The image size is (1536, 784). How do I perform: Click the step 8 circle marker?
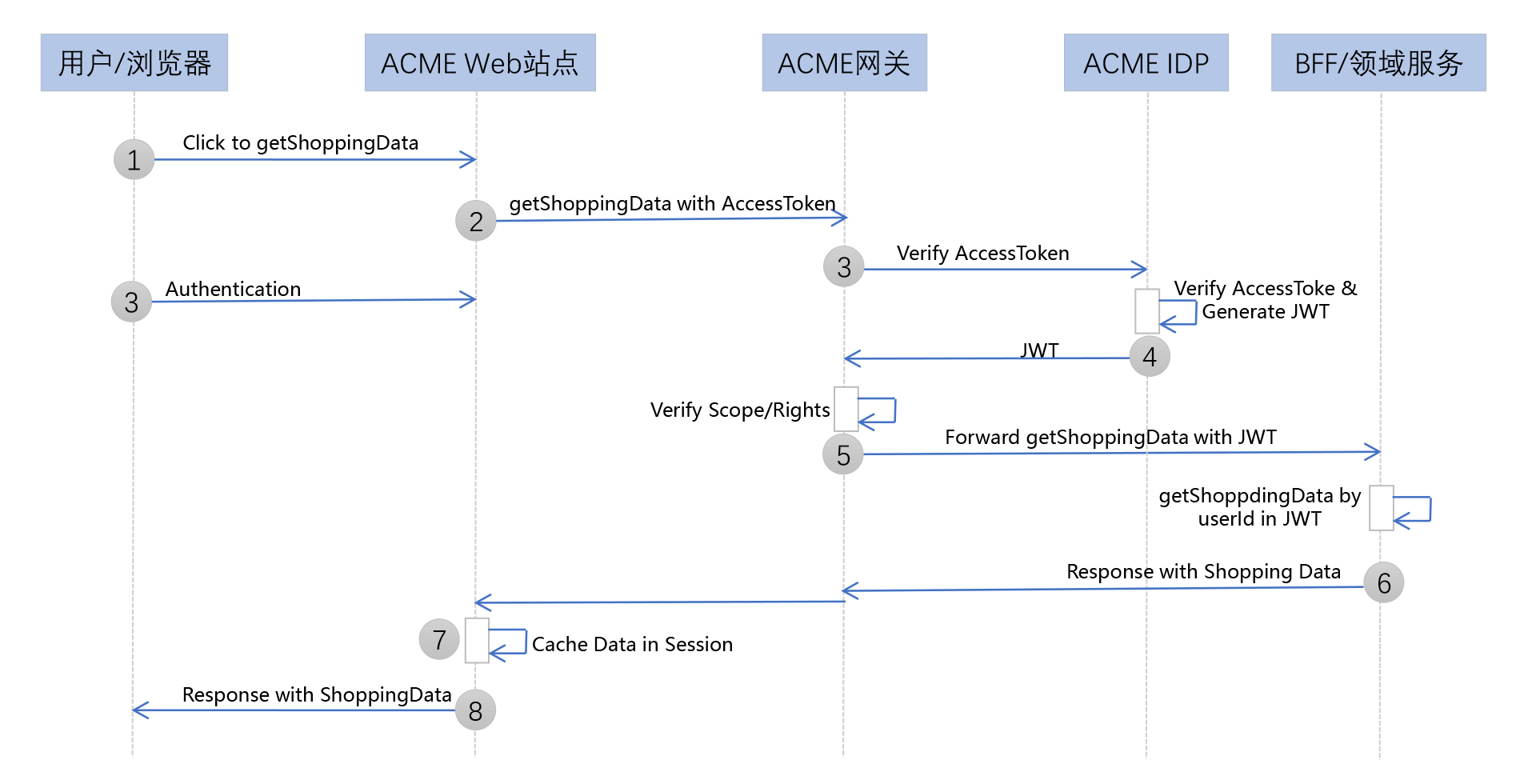pos(475,710)
